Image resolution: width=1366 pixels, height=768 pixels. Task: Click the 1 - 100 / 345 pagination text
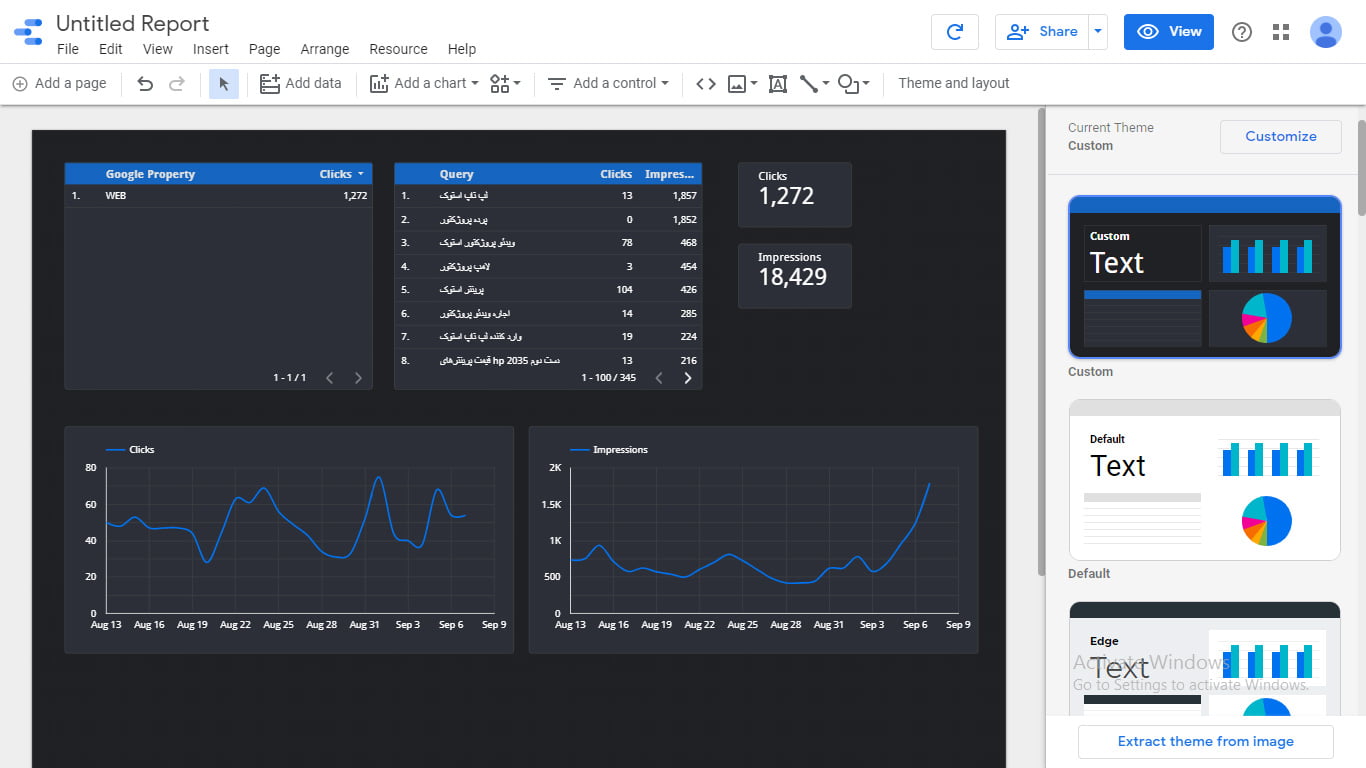click(608, 378)
